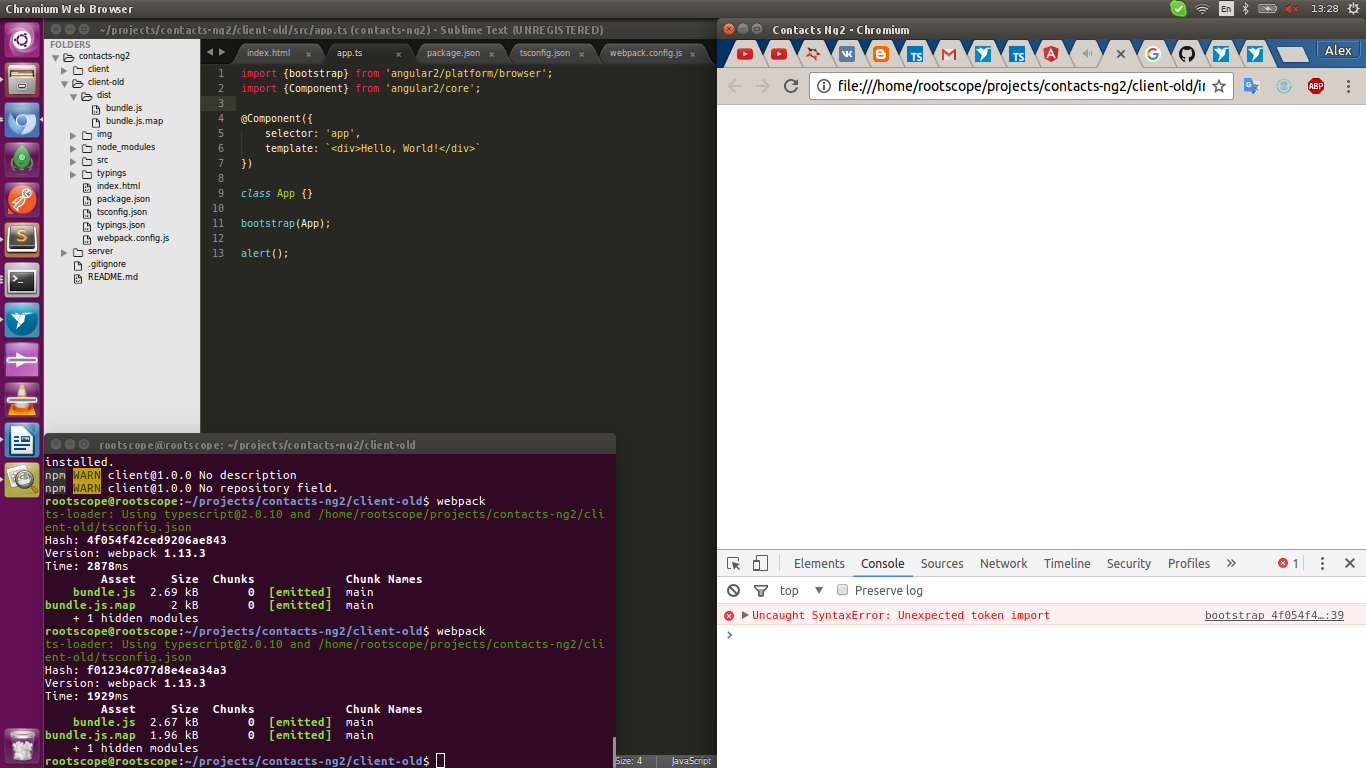Viewport: 1366px width, 768px height.
Task: Click the Chromium icon in the launcher
Action: tap(22, 120)
